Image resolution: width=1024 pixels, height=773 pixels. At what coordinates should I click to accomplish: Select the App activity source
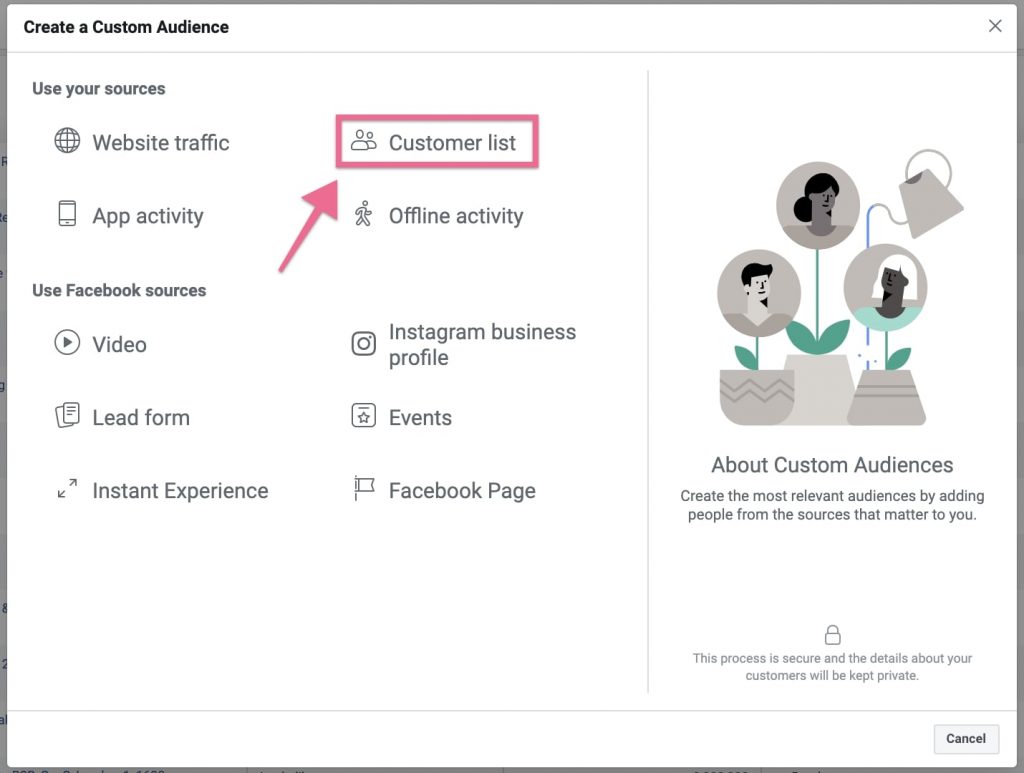click(x=148, y=216)
